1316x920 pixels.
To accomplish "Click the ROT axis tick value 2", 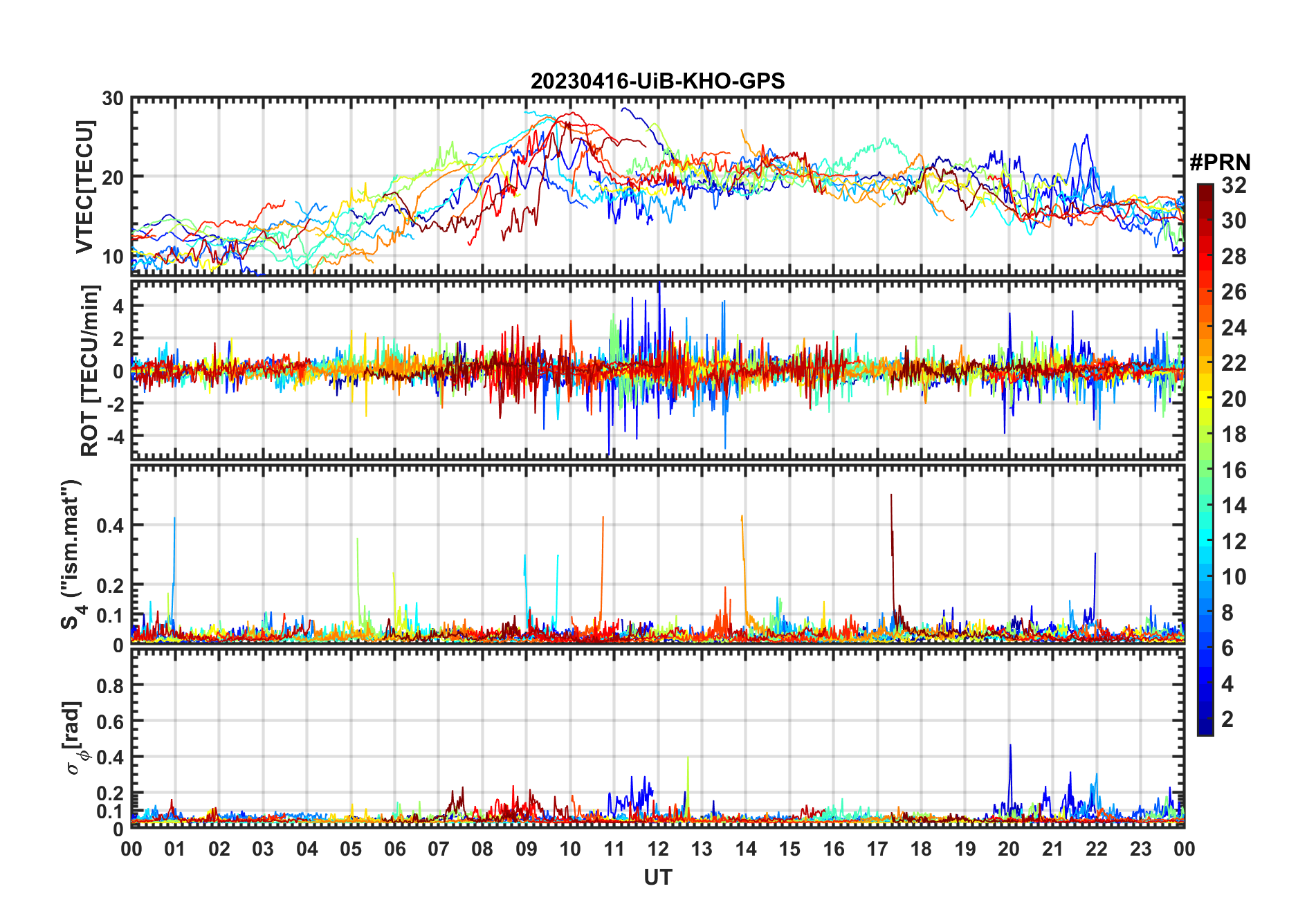I will 118,338.
